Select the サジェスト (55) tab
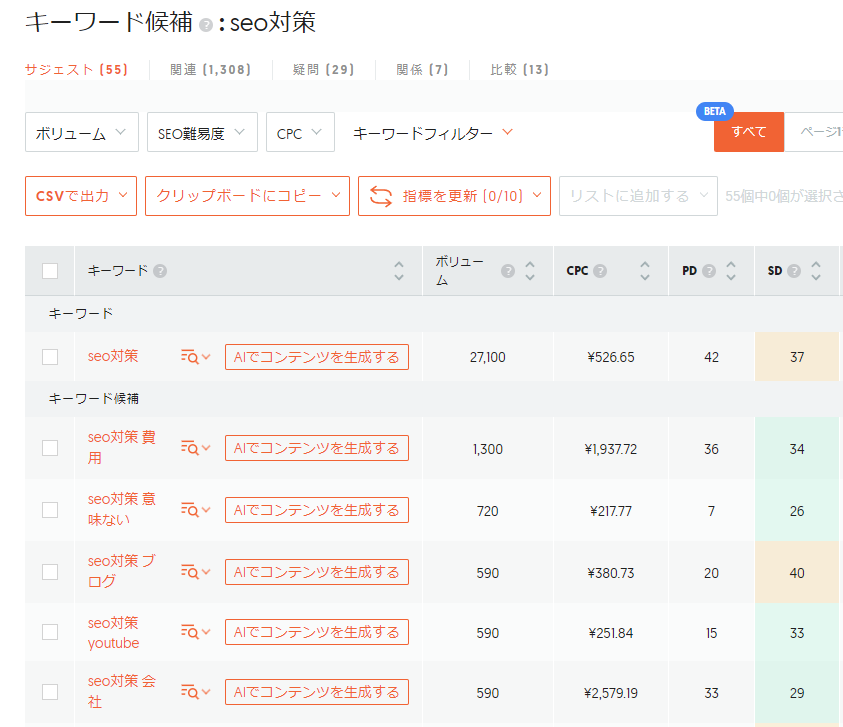The width and height of the screenshot is (843, 727). coord(76,69)
